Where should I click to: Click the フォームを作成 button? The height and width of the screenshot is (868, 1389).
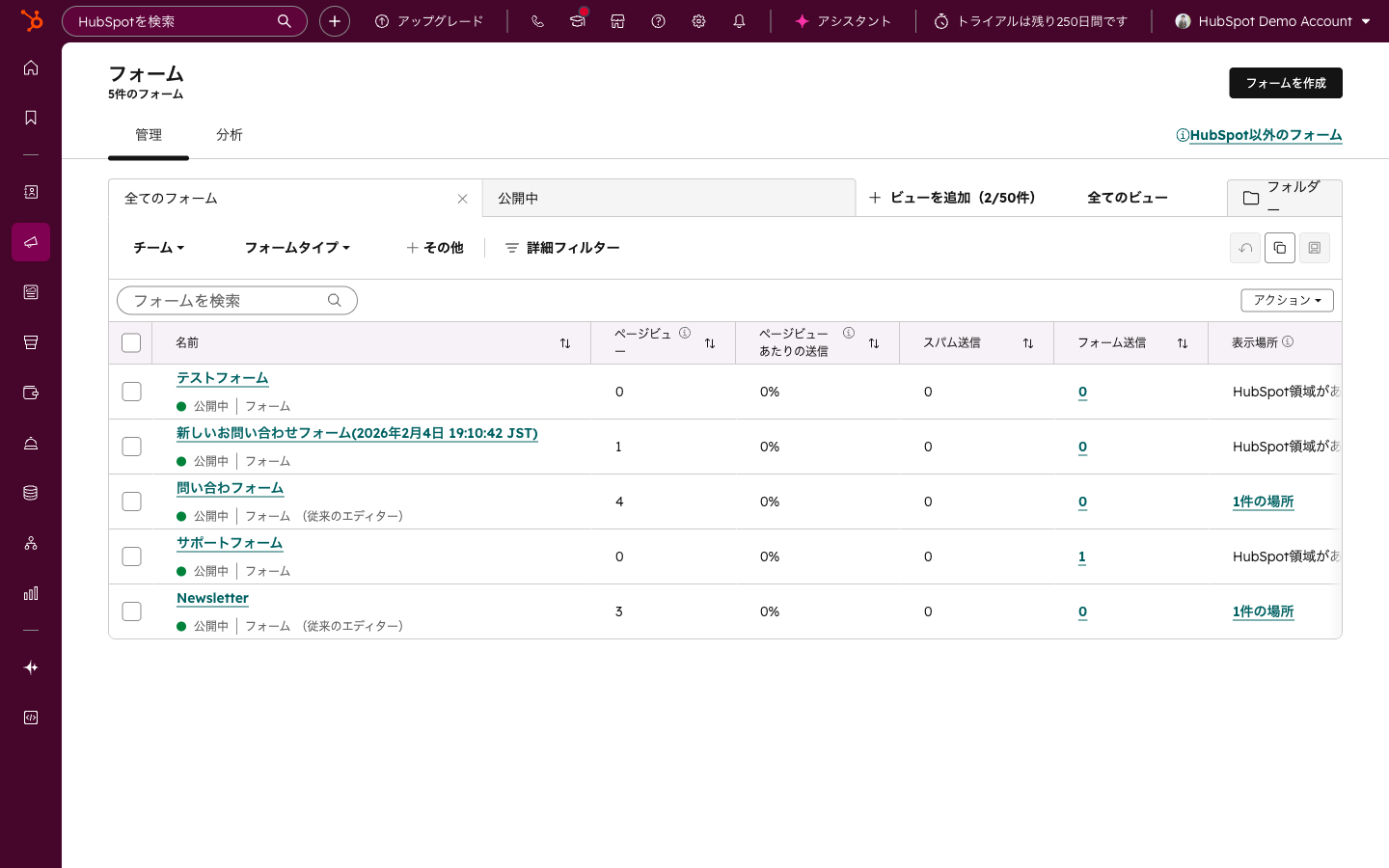coord(1285,83)
